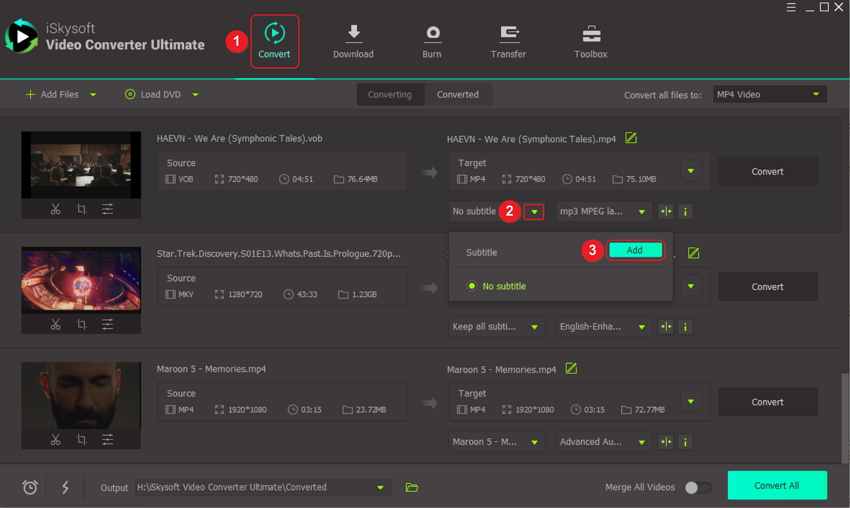The width and height of the screenshot is (850, 508).
Task: Click the scheduler alarm clock icon
Action: (30, 487)
